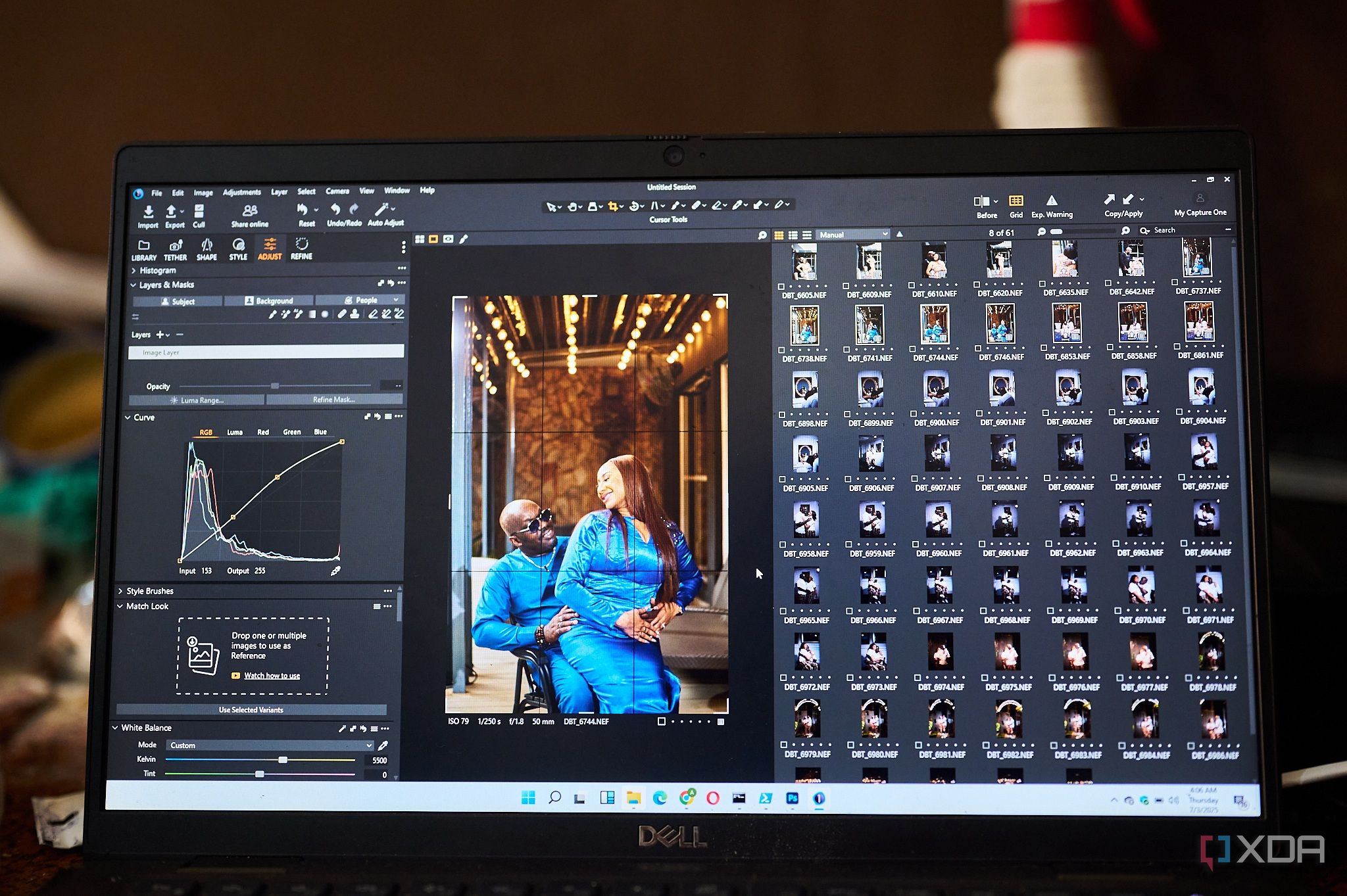Viewport: 1347px width, 896px height.
Task: Click the Use Selected Variants button
Action: (251, 710)
